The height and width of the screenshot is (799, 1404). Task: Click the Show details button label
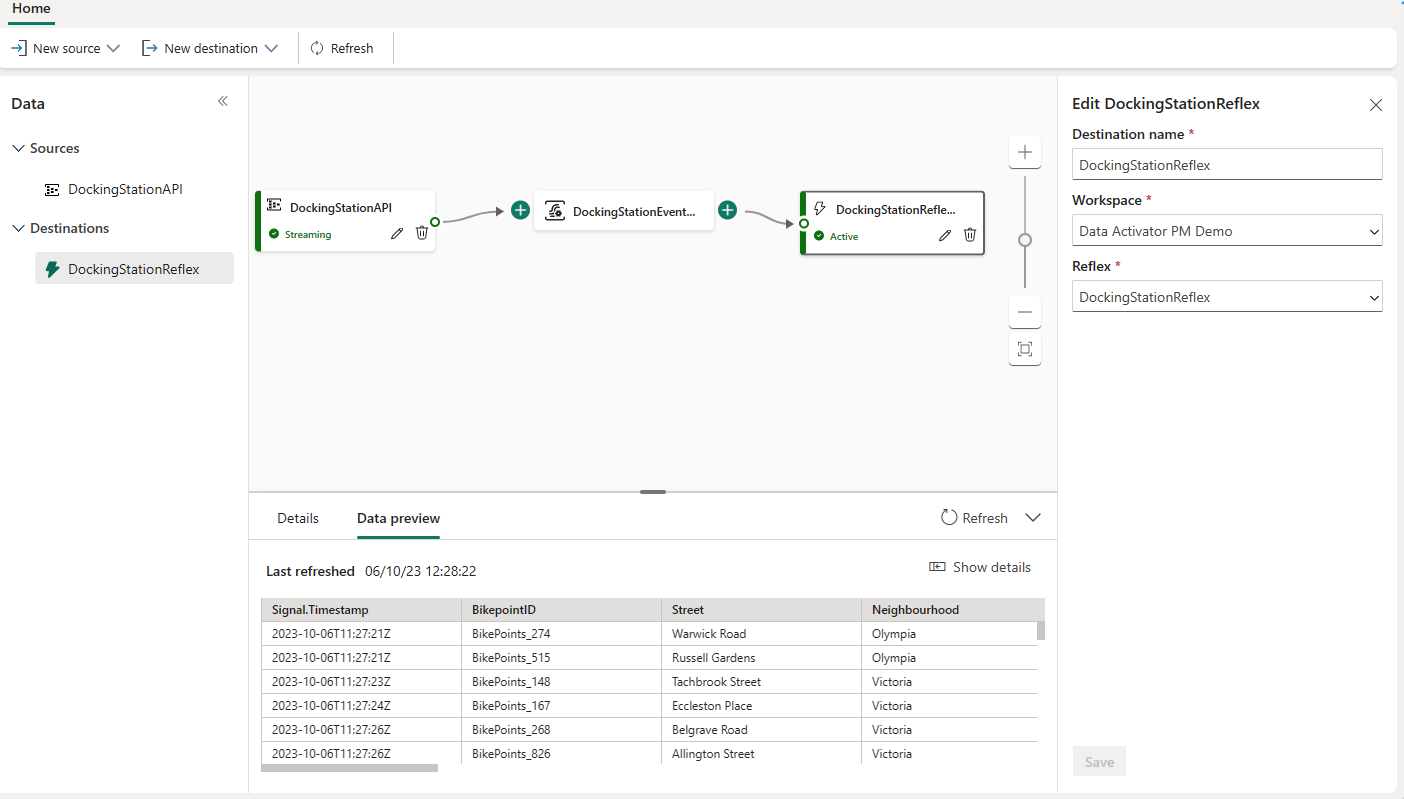point(992,567)
